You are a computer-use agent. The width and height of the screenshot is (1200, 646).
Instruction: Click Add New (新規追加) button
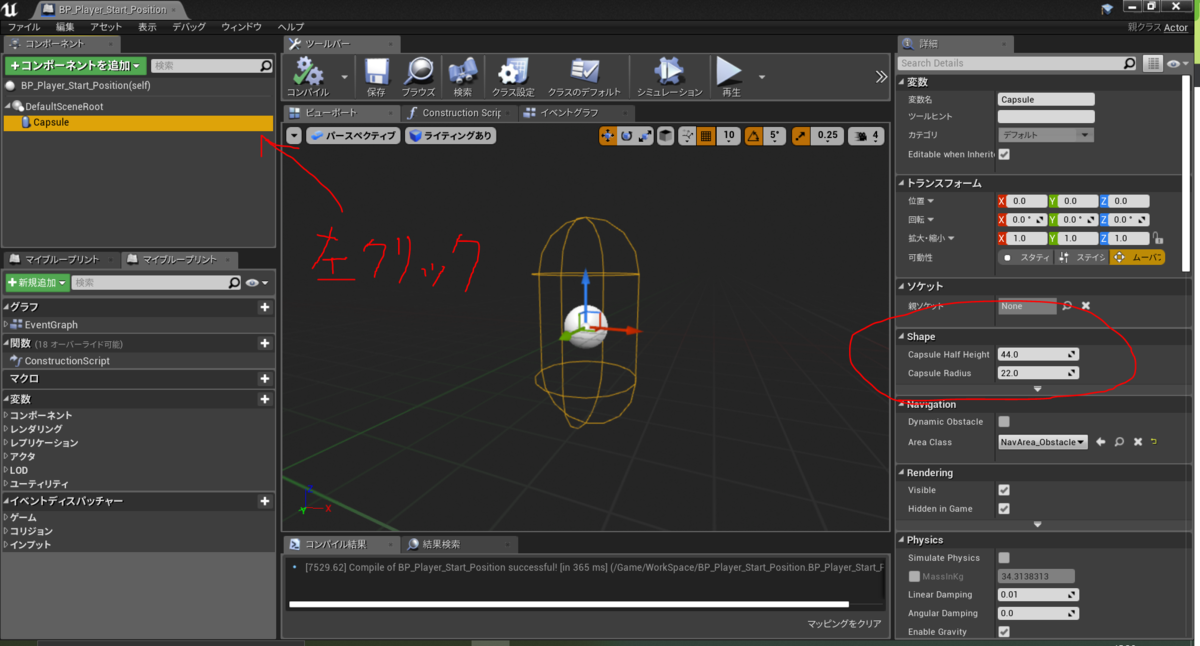tap(37, 283)
